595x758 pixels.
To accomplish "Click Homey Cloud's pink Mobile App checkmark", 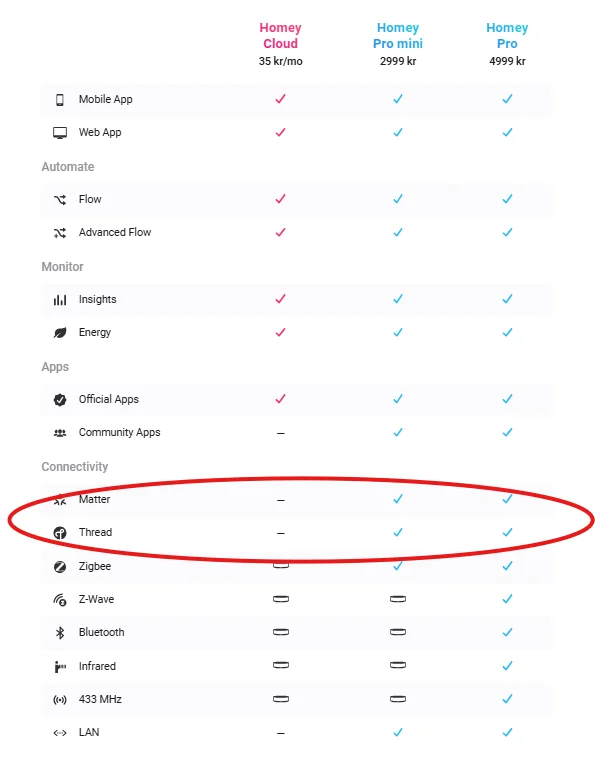I will [280, 99].
